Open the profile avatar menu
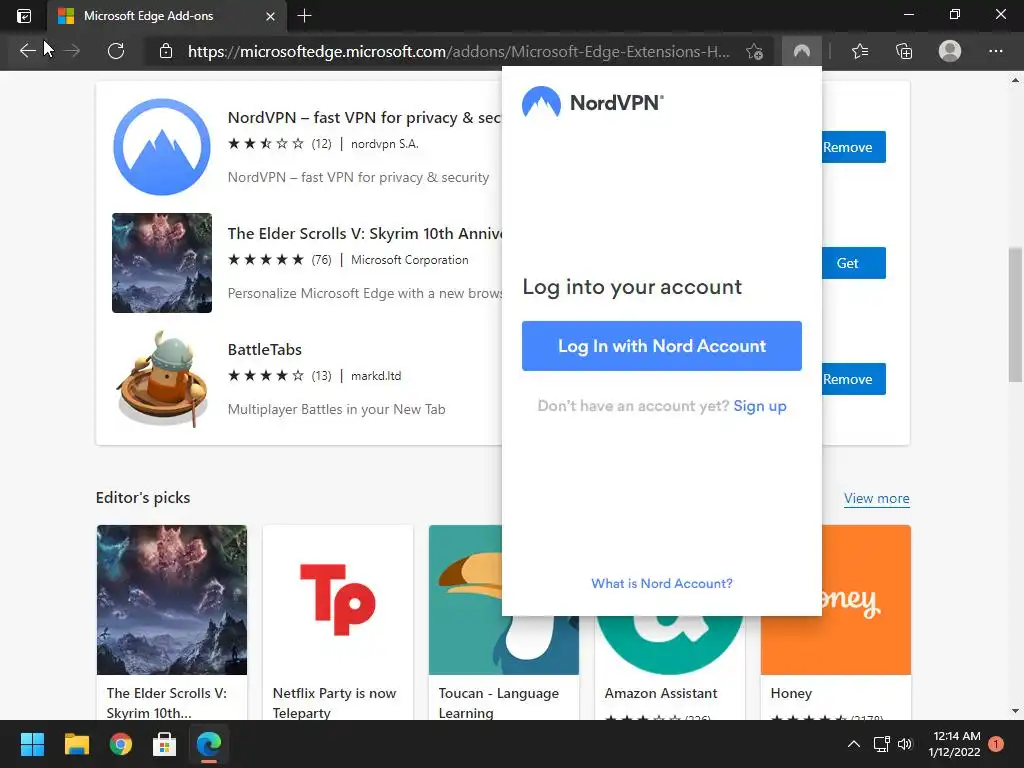Viewport: 1024px width, 768px height. tap(950, 51)
